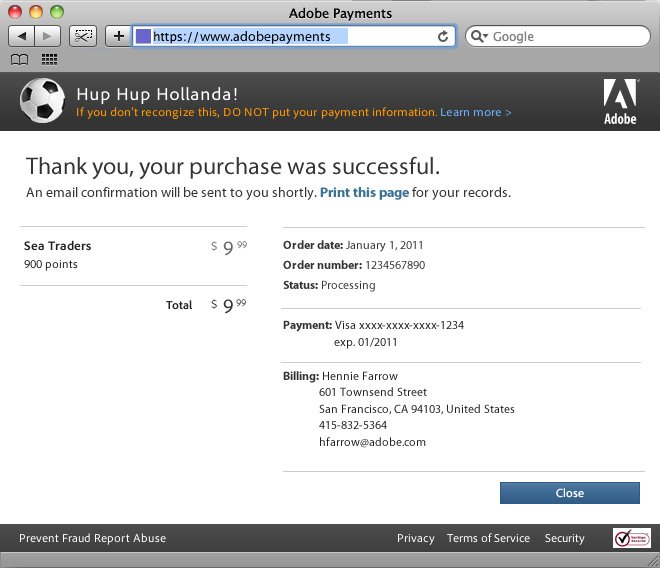This screenshot has width=660, height=568.
Task: Add bookmark with the plus button
Action: click(118, 36)
